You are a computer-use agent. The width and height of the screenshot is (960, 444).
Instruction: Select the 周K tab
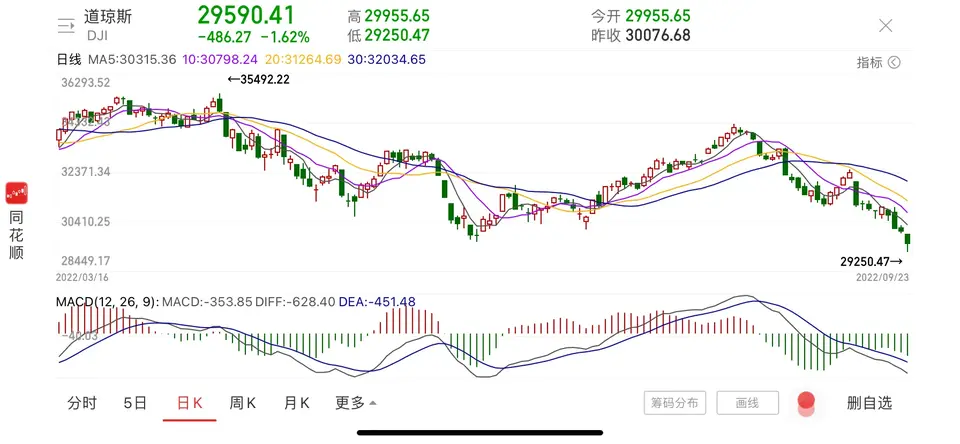(242, 403)
